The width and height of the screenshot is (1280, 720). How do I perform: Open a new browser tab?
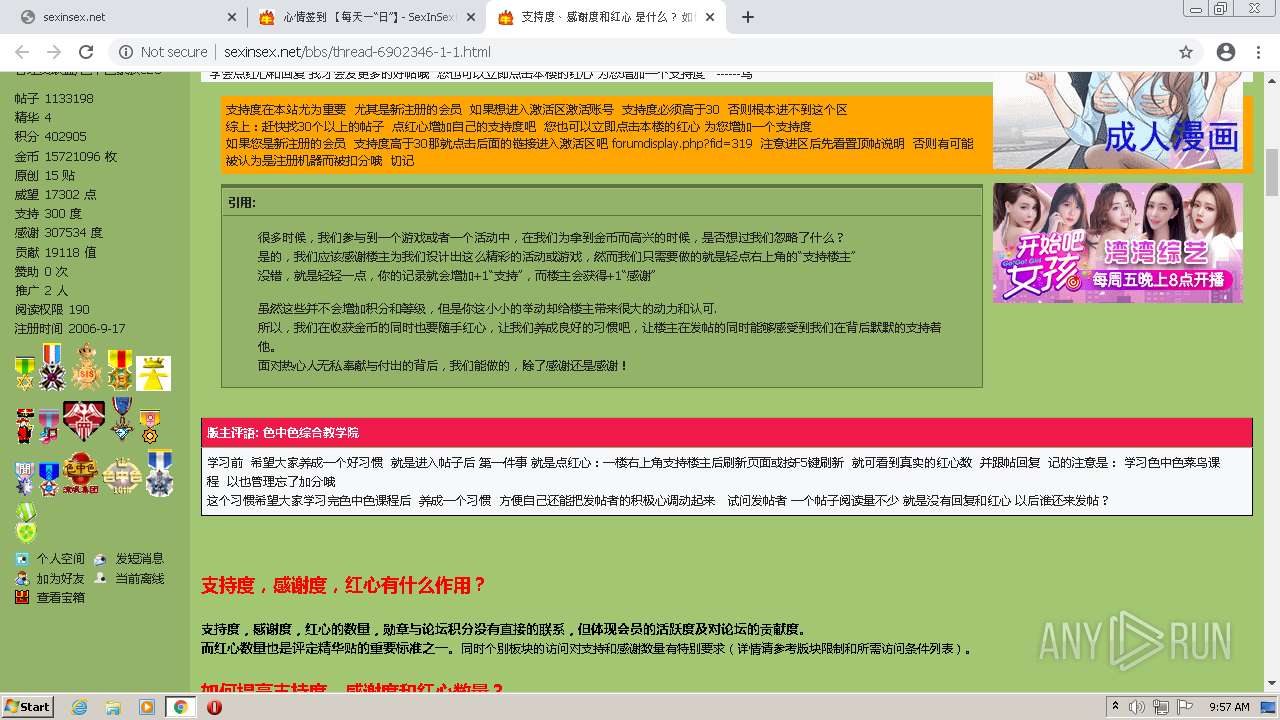tap(748, 17)
